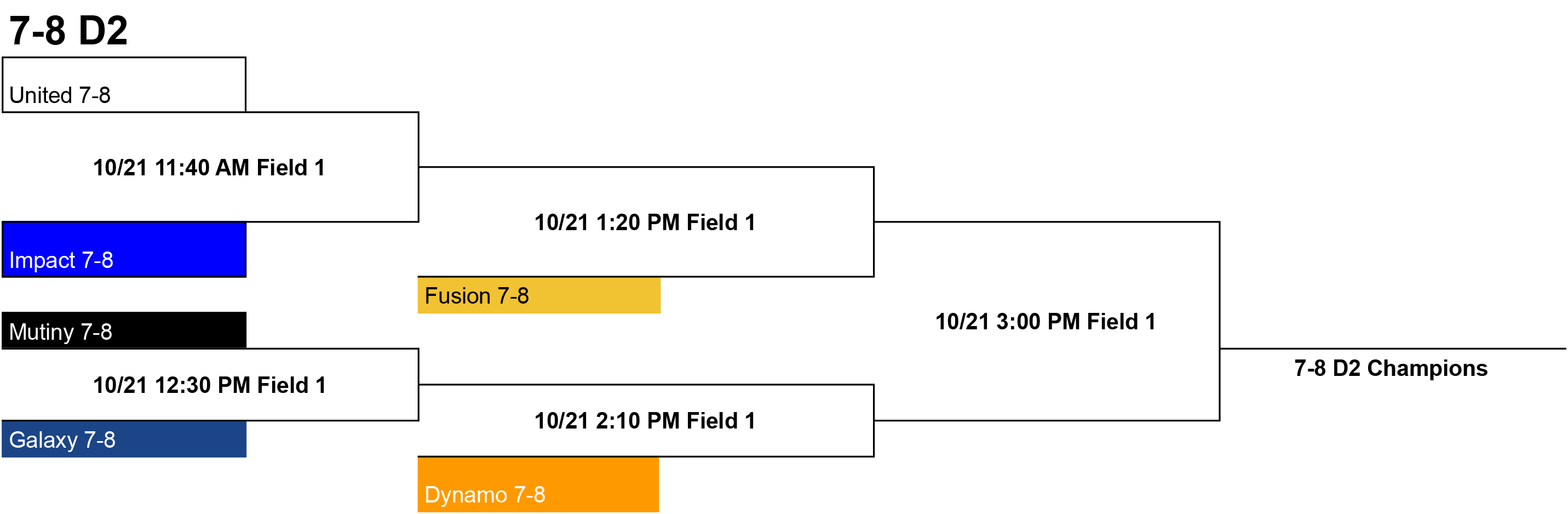Select the black Mutiny 7-8 team box
Image resolution: width=1568 pixels, height=514 pixels.
124,330
